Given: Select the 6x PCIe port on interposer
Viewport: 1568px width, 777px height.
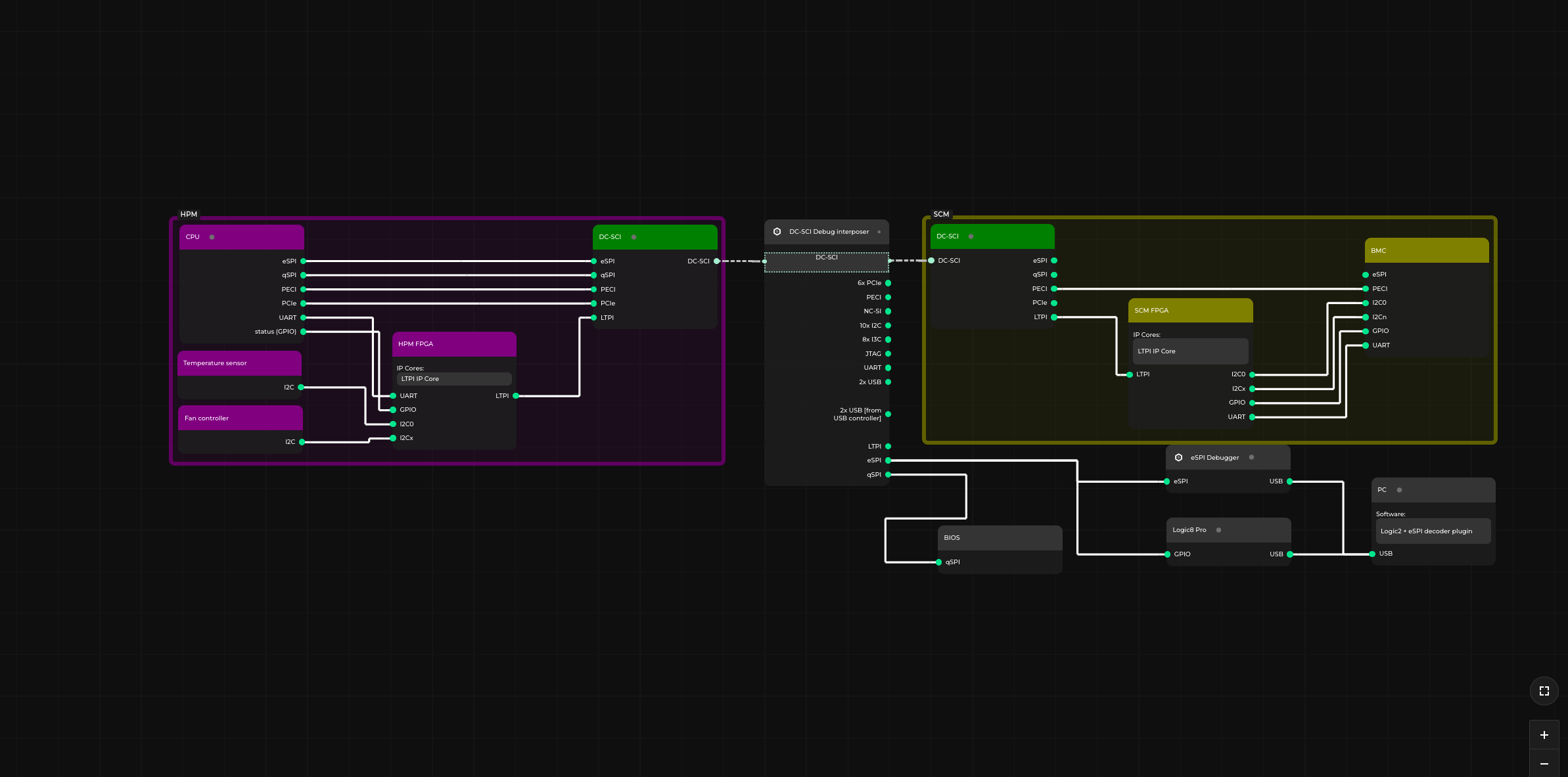Looking at the screenshot, I should coord(888,283).
